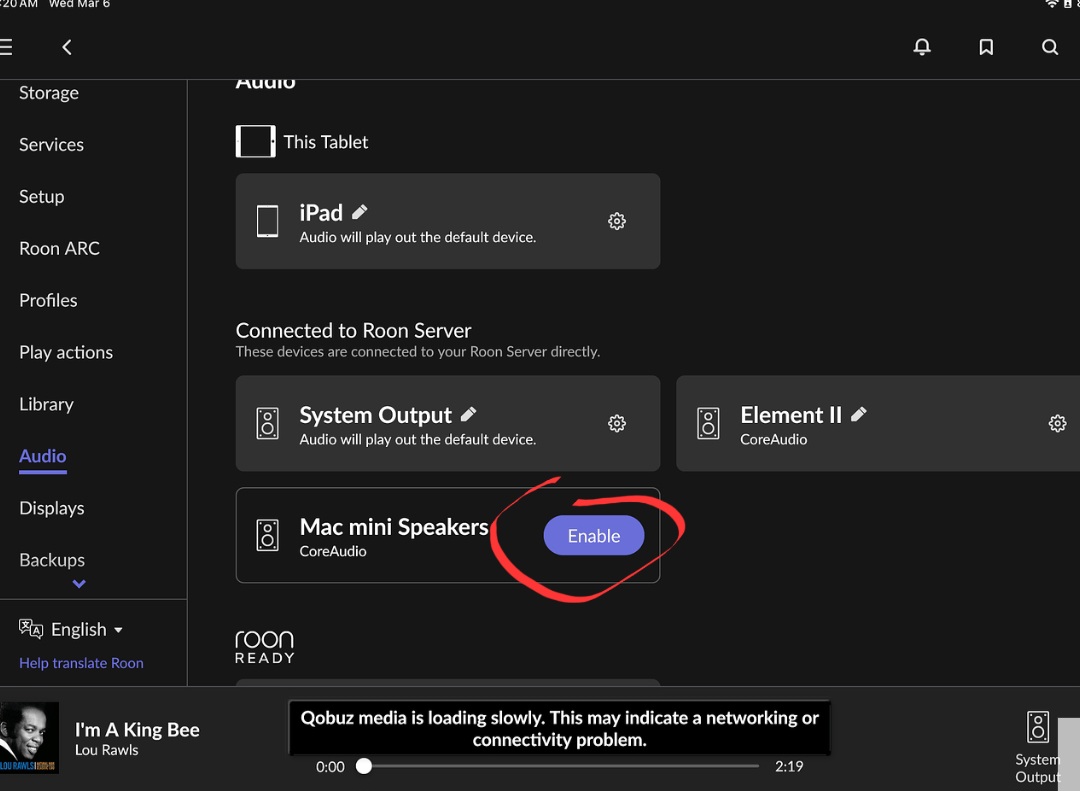Open System Output settings gear
1080x791 pixels.
click(616, 423)
